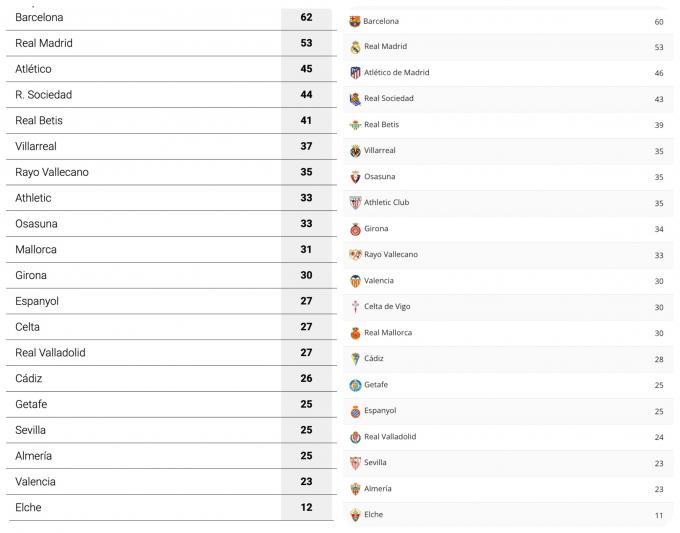Open the Espanyol row in left table
Screen dimensions: 680x533
click(171, 301)
